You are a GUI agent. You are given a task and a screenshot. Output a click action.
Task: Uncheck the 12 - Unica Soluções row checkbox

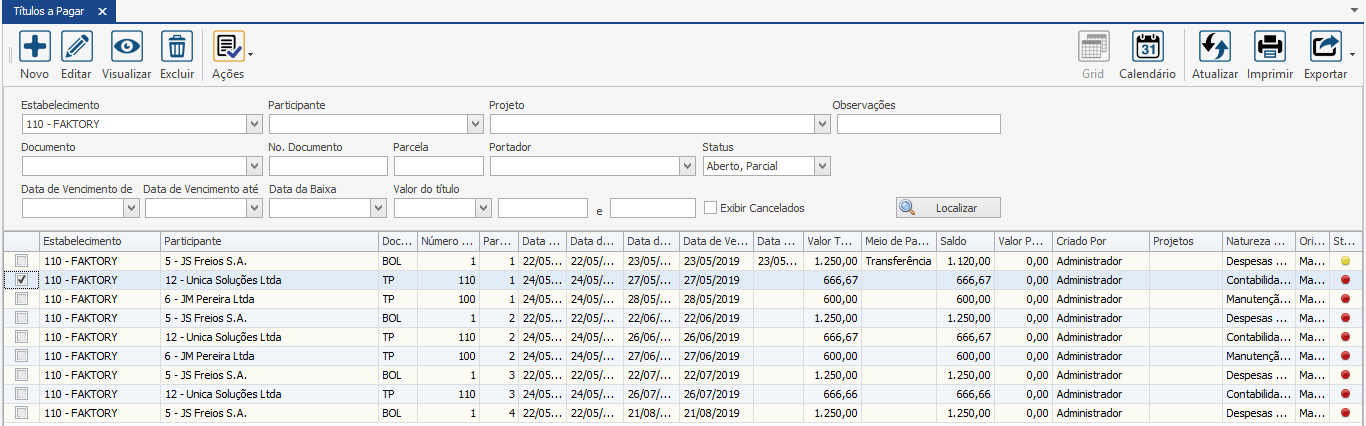coord(22,280)
